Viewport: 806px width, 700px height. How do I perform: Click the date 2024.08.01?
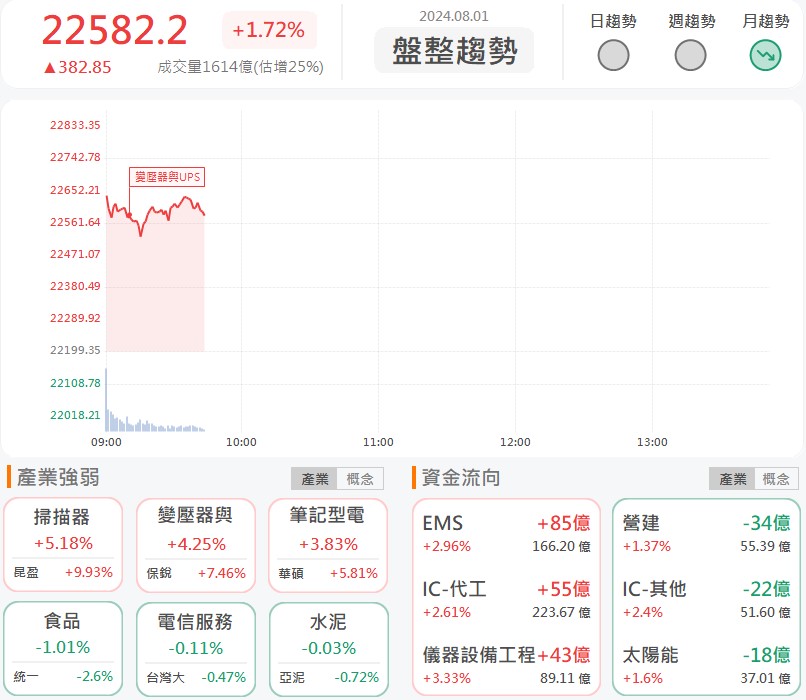click(x=454, y=16)
